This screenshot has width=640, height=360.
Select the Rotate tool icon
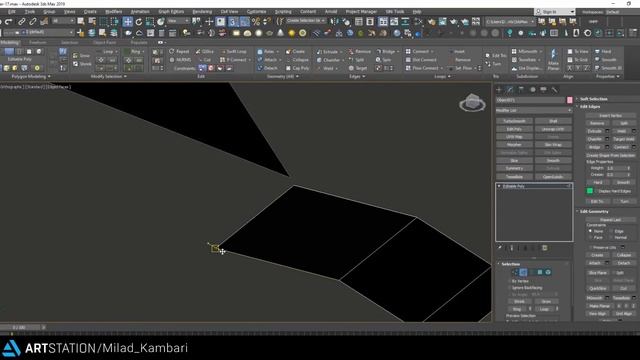tap(139, 22)
